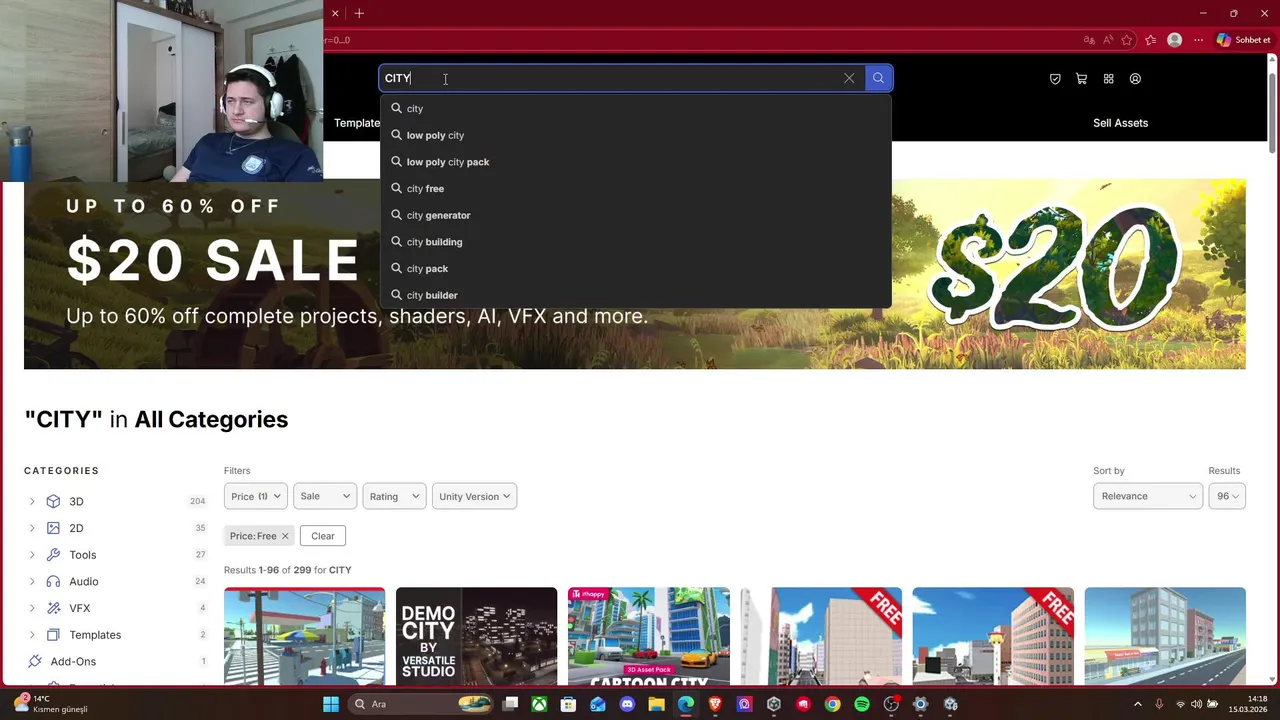Open the shield checkmark icon in site header

1055,79
